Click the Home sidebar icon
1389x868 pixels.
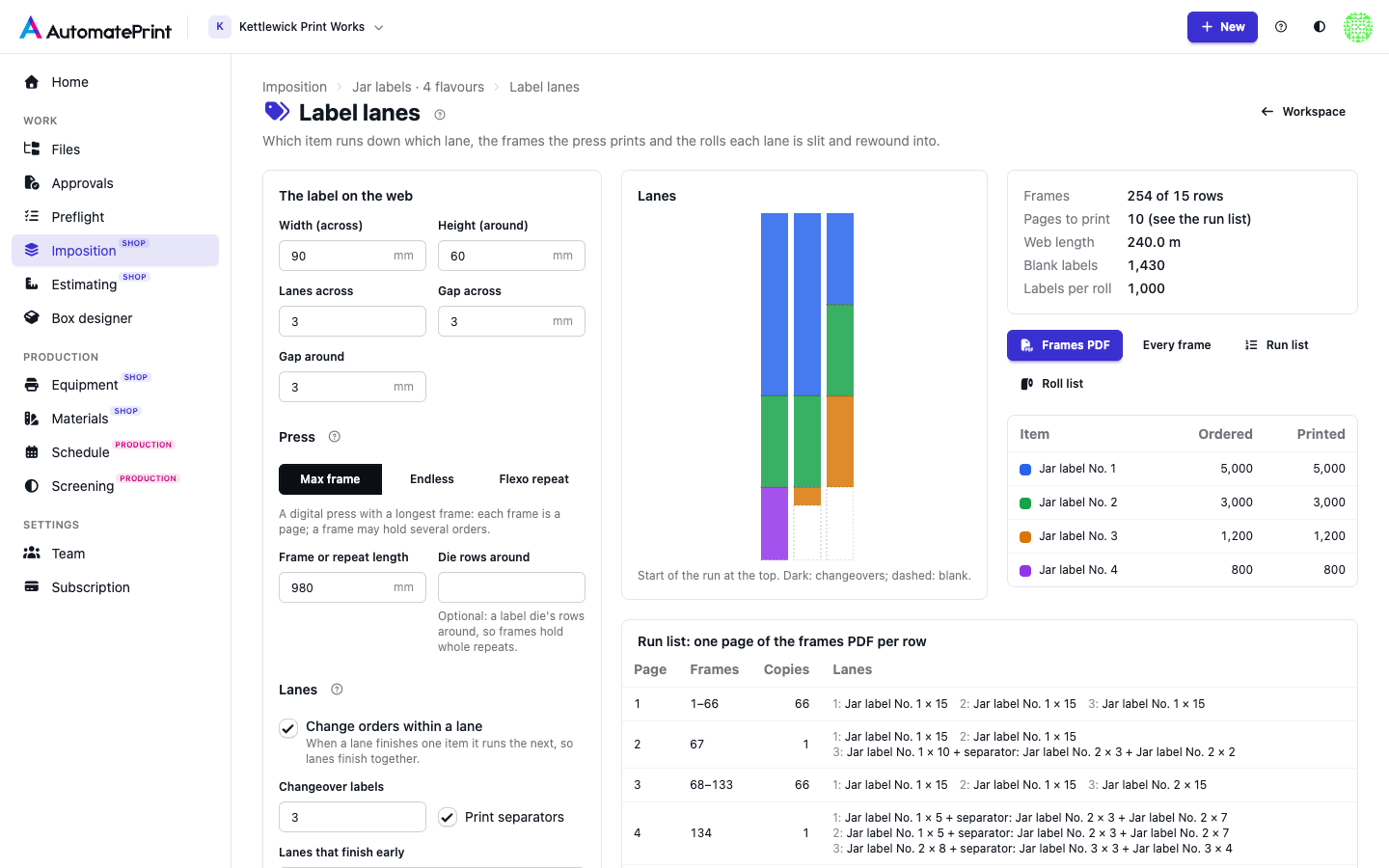32,82
